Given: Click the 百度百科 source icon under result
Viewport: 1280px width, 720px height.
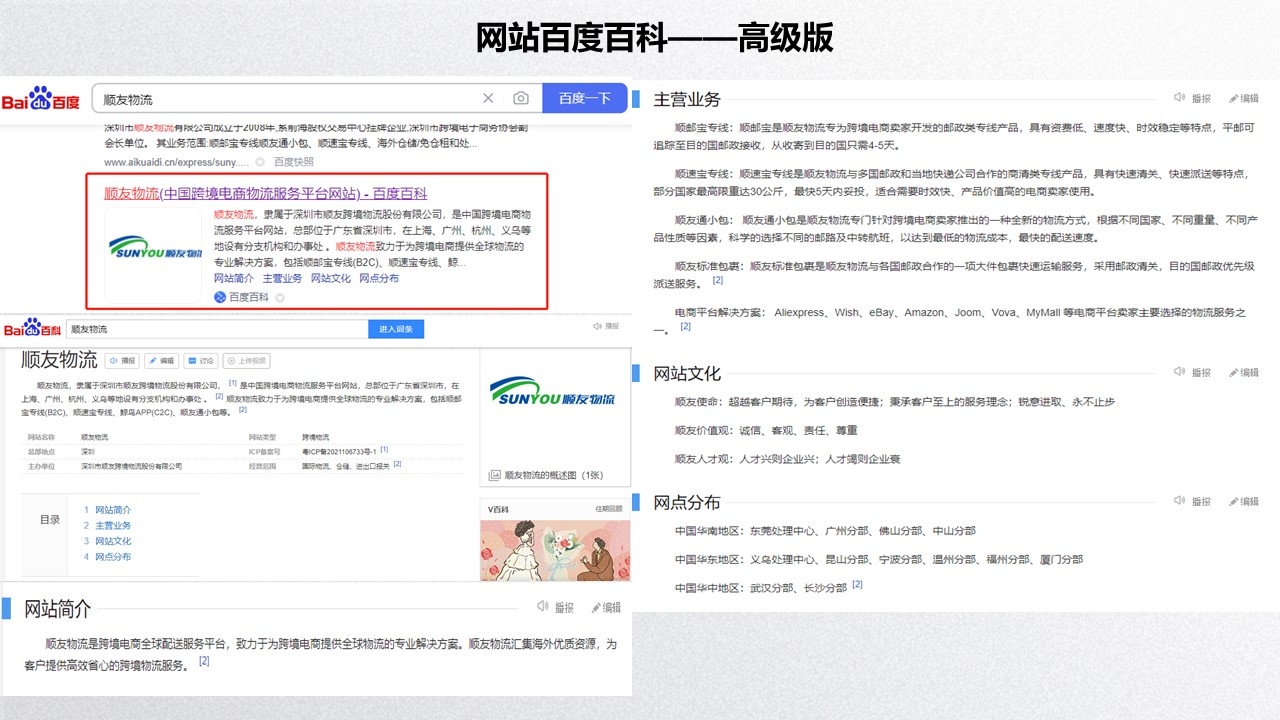Looking at the screenshot, I should pyautogui.click(x=220, y=297).
